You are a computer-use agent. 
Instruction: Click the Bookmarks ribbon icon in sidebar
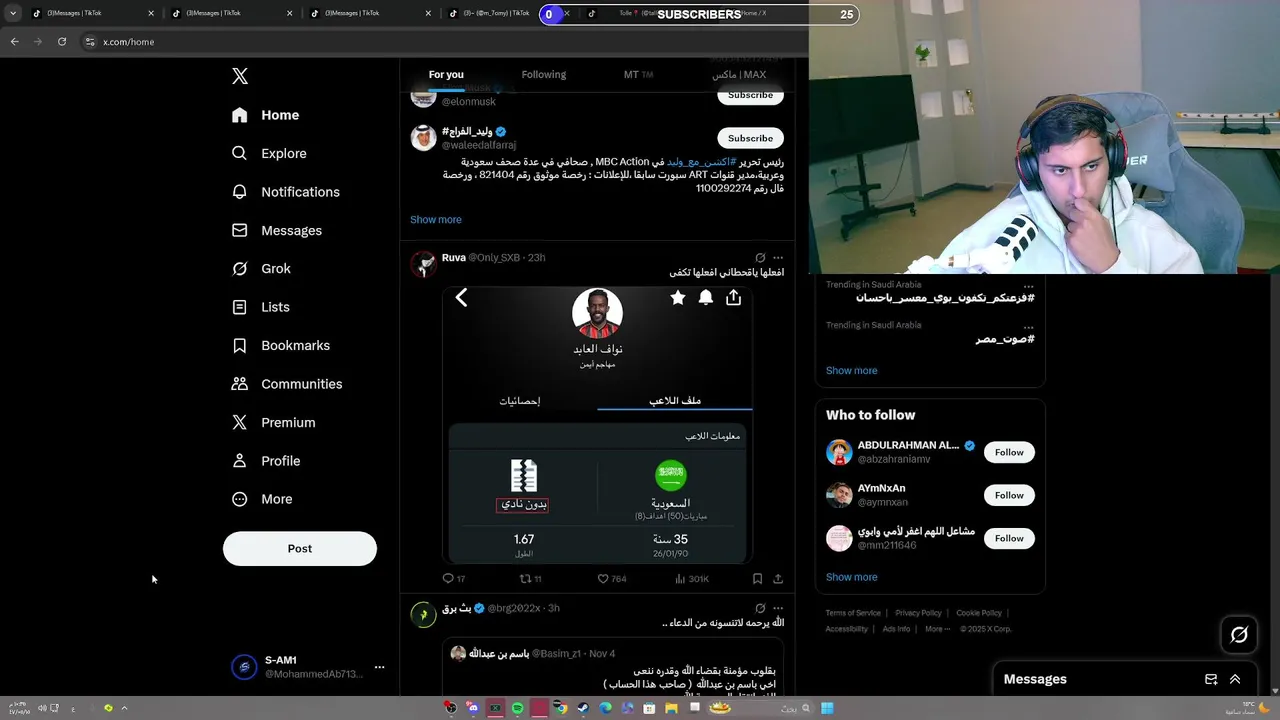click(240, 345)
